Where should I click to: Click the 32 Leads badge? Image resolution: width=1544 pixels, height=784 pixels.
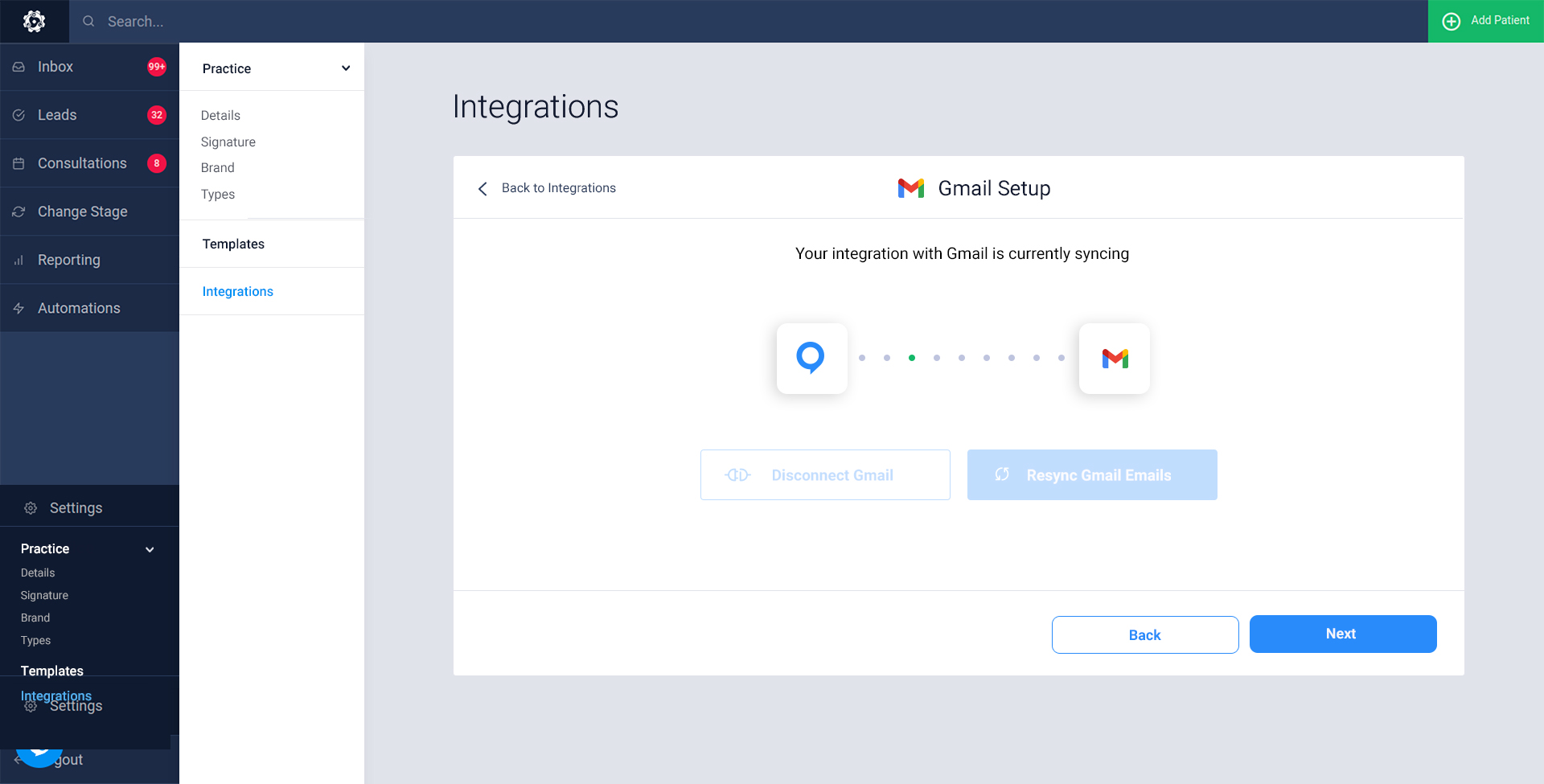[x=157, y=115]
